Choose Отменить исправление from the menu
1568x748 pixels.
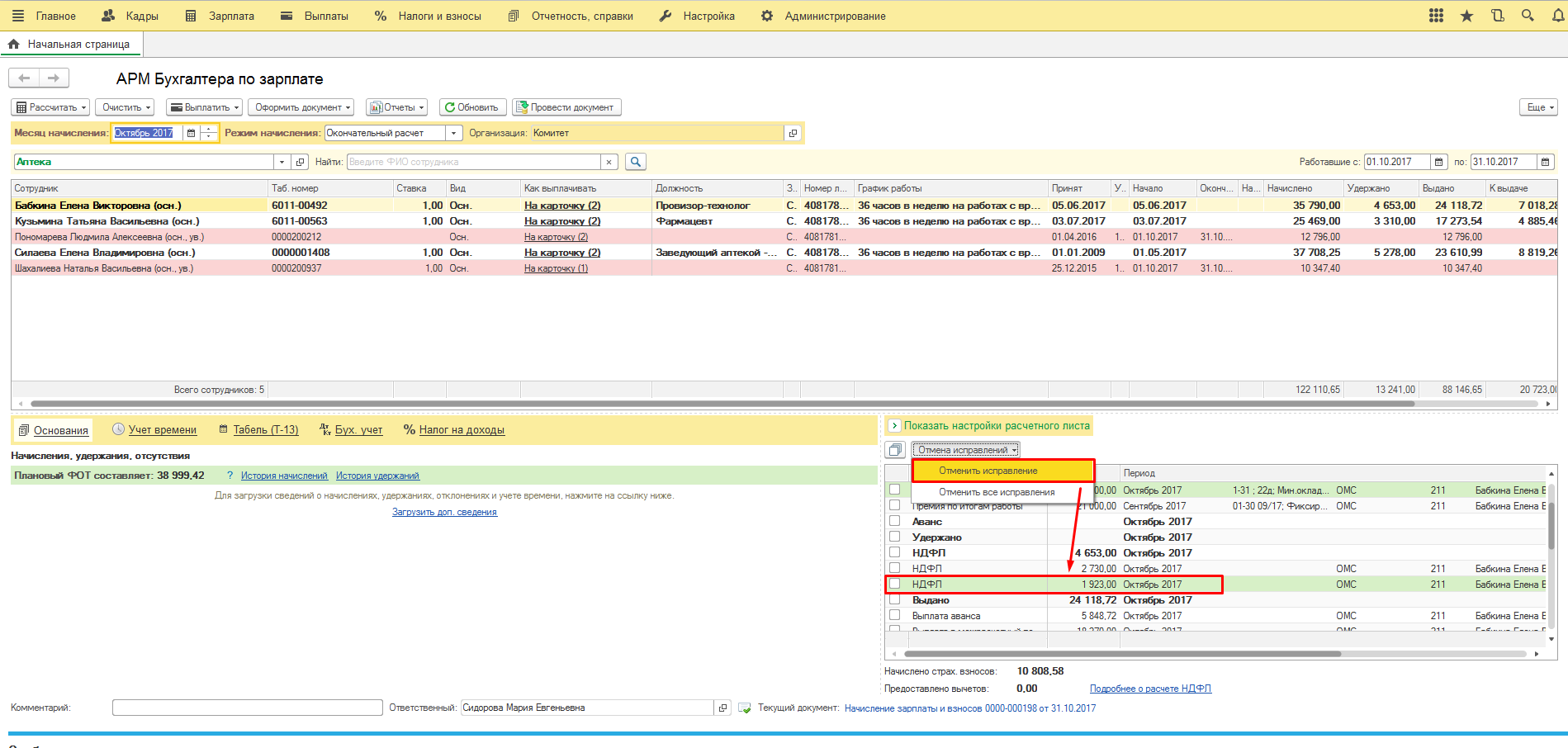[x=988, y=471]
